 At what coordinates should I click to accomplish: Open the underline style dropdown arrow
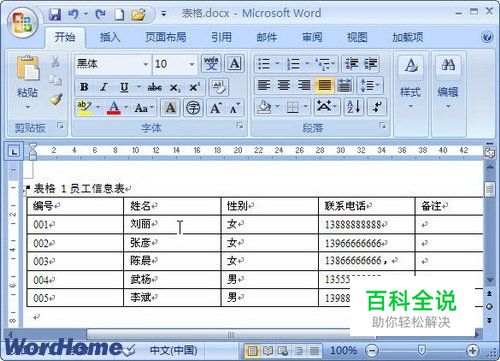tap(139, 87)
